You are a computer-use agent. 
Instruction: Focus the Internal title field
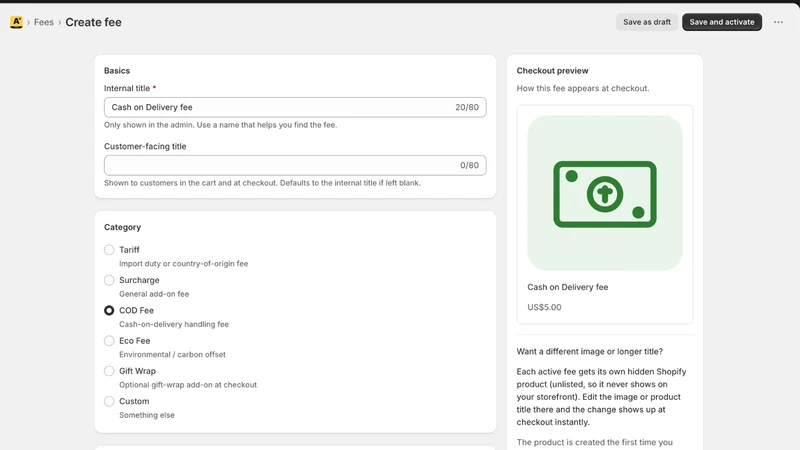click(295, 107)
